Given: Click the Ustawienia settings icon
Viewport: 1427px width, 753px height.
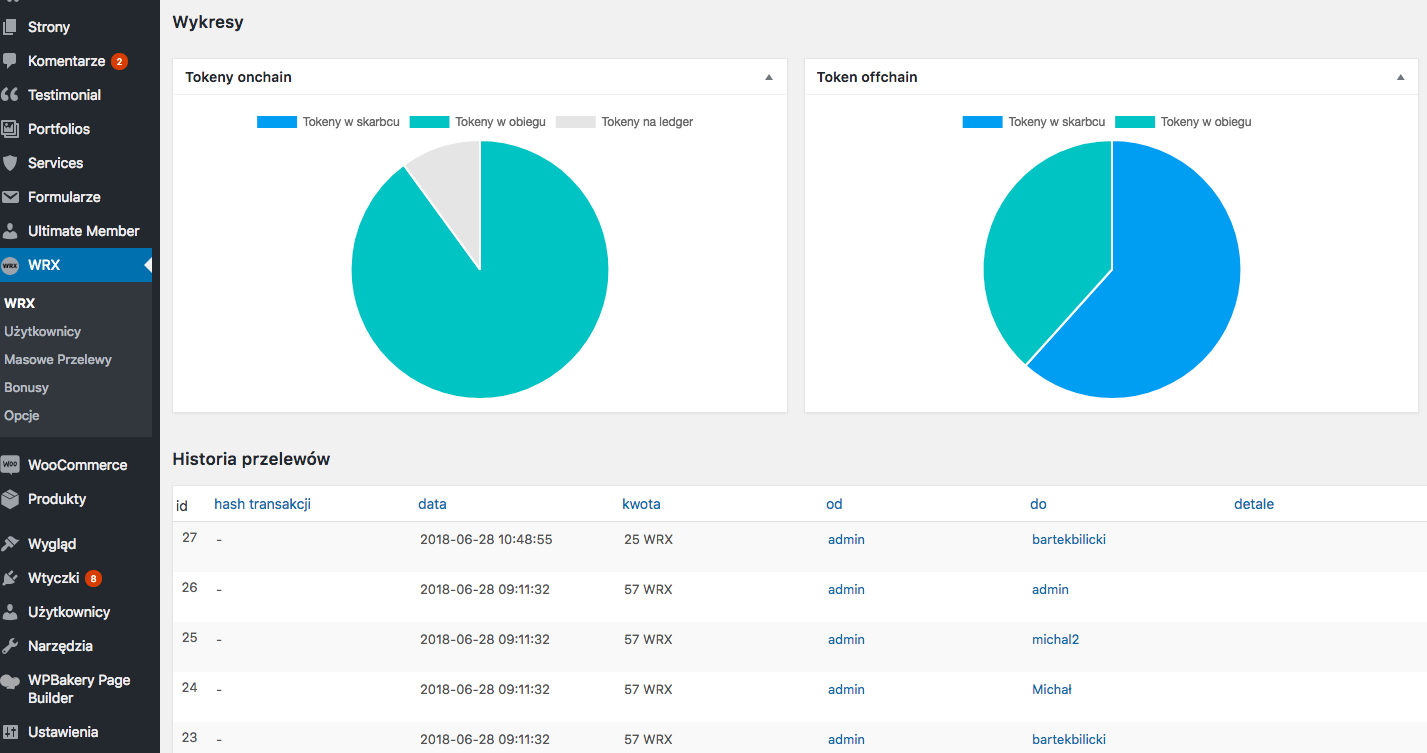Looking at the screenshot, I should tap(10, 732).
